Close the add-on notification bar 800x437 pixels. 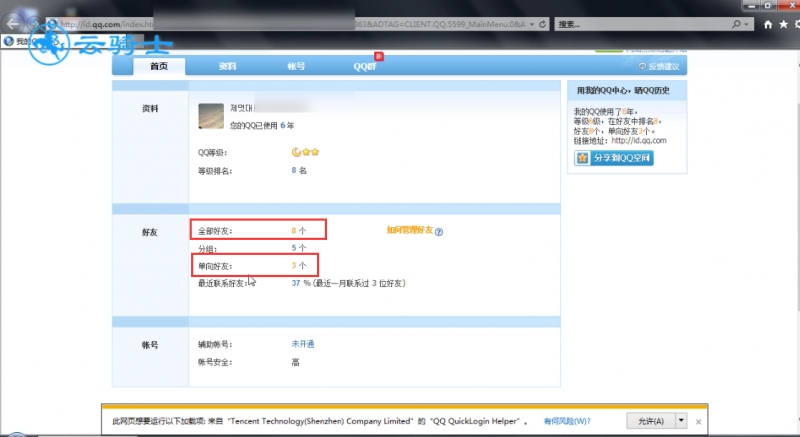click(x=698, y=422)
